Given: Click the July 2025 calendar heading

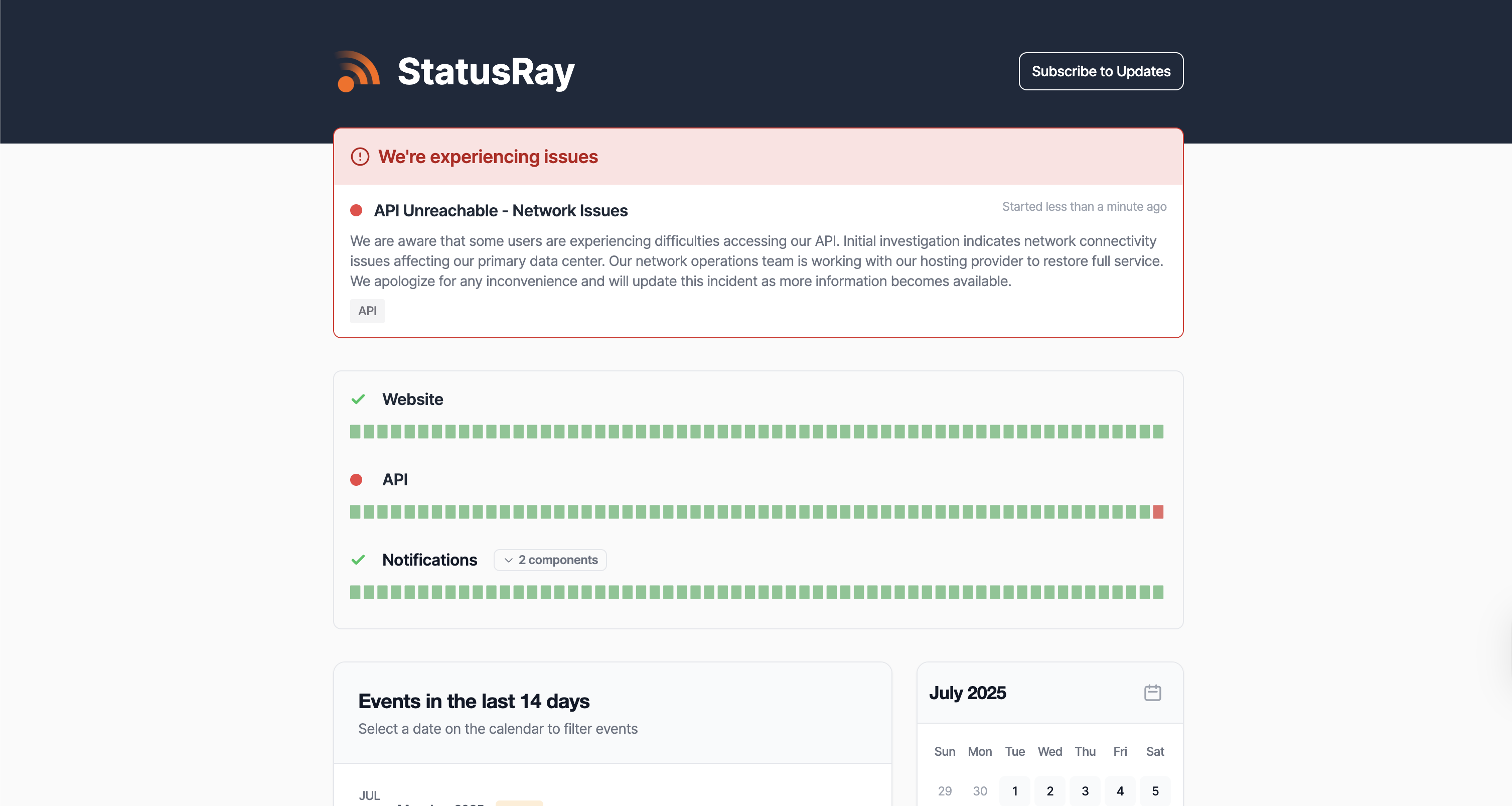Looking at the screenshot, I should (x=967, y=693).
